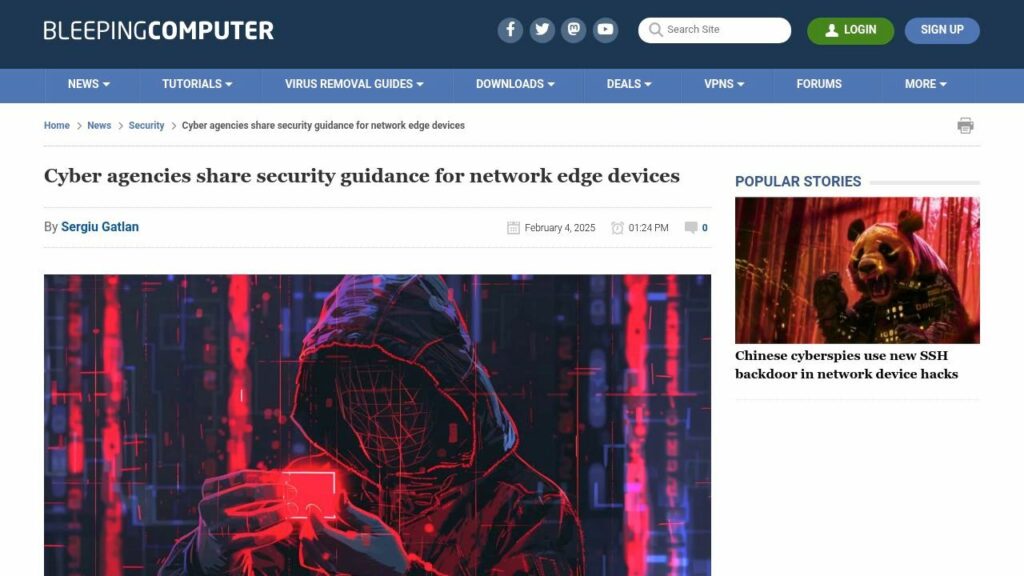1024x576 pixels.
Task: Open the Twitter social icon
Action: click(x=542, y=30)
